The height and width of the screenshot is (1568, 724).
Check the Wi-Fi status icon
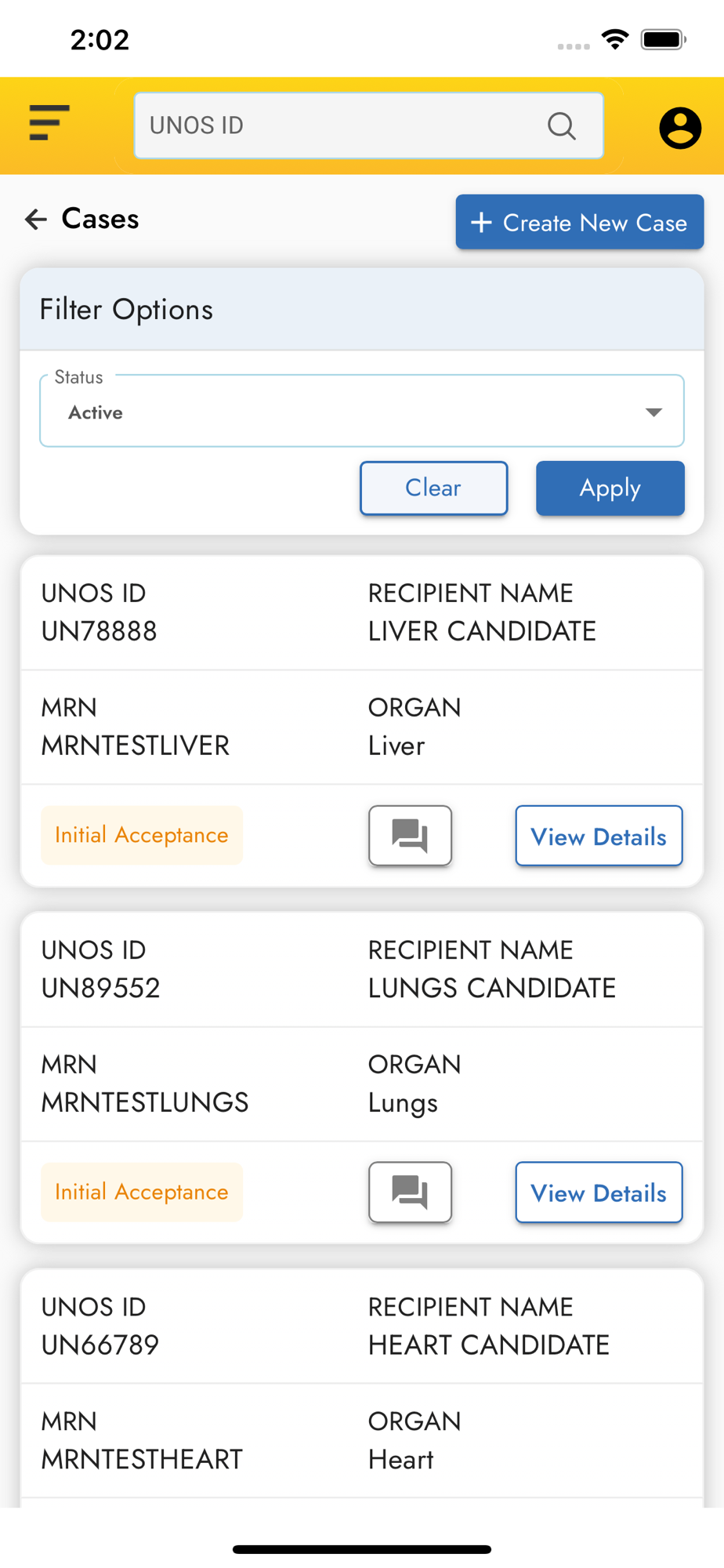[x=615, y=39]
